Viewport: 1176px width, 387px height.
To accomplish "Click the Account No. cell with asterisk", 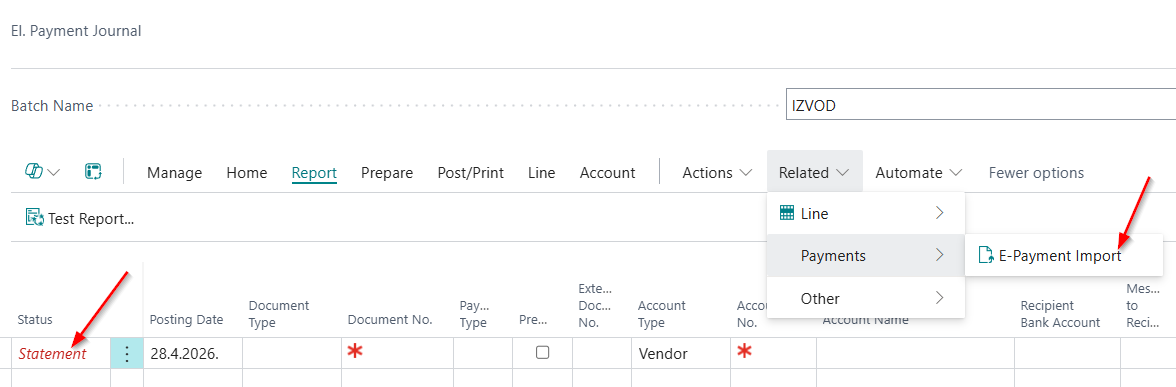I will (x=773, y=353).
